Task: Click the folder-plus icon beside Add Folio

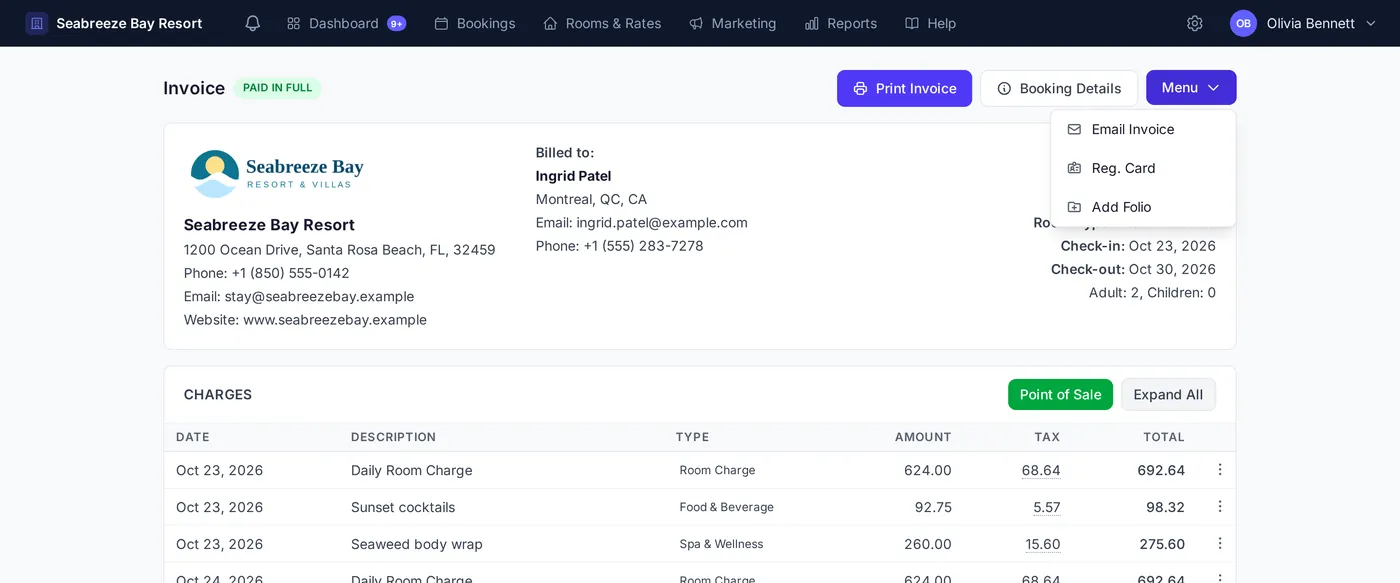Action: pyautogui.click(x=1074, y=207)
